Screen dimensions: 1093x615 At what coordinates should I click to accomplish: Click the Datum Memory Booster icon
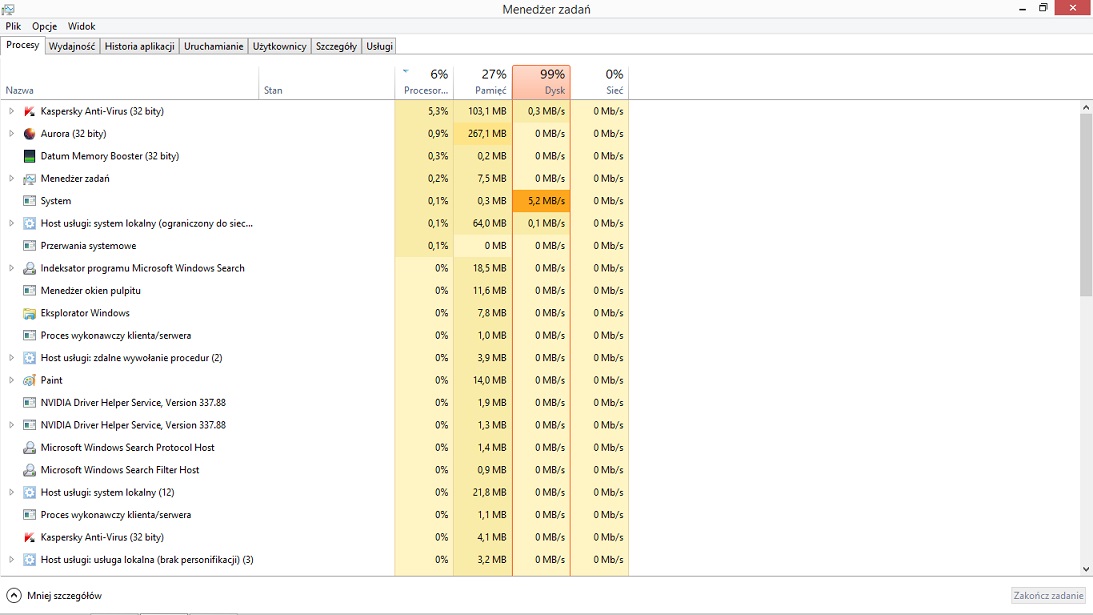(x=29, y=155)
